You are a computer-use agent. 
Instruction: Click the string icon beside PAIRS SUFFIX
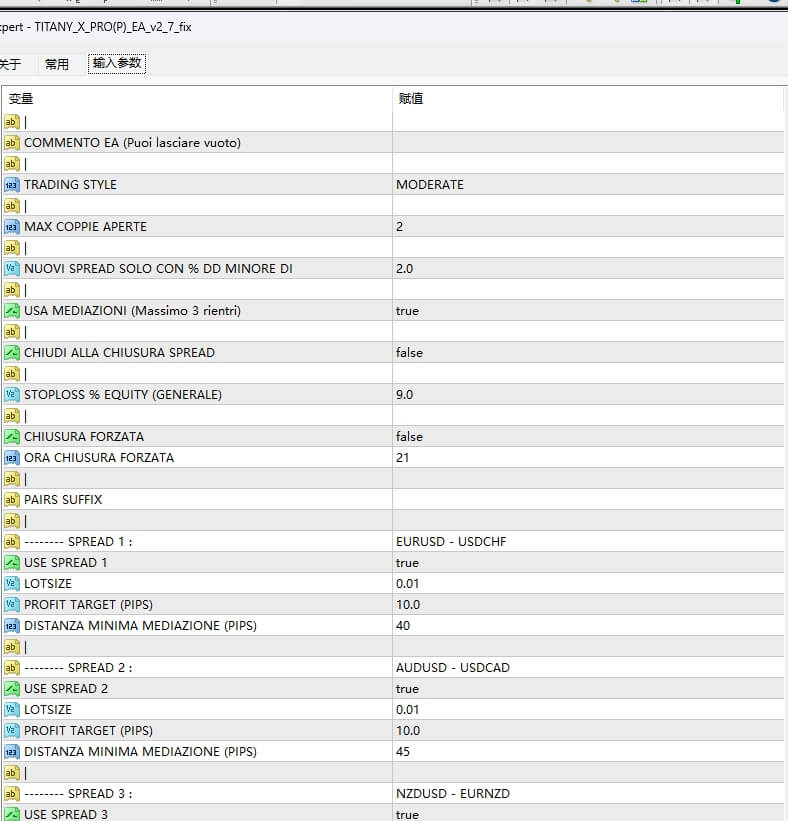point(12,500)
